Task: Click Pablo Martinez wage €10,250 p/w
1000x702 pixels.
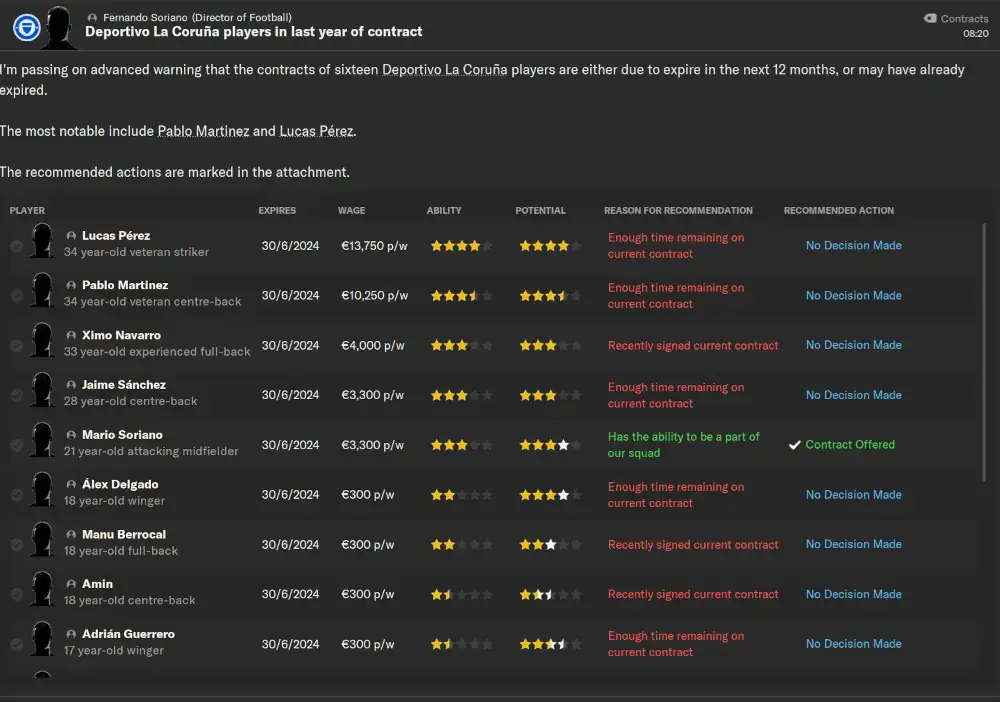Action: 374,295
